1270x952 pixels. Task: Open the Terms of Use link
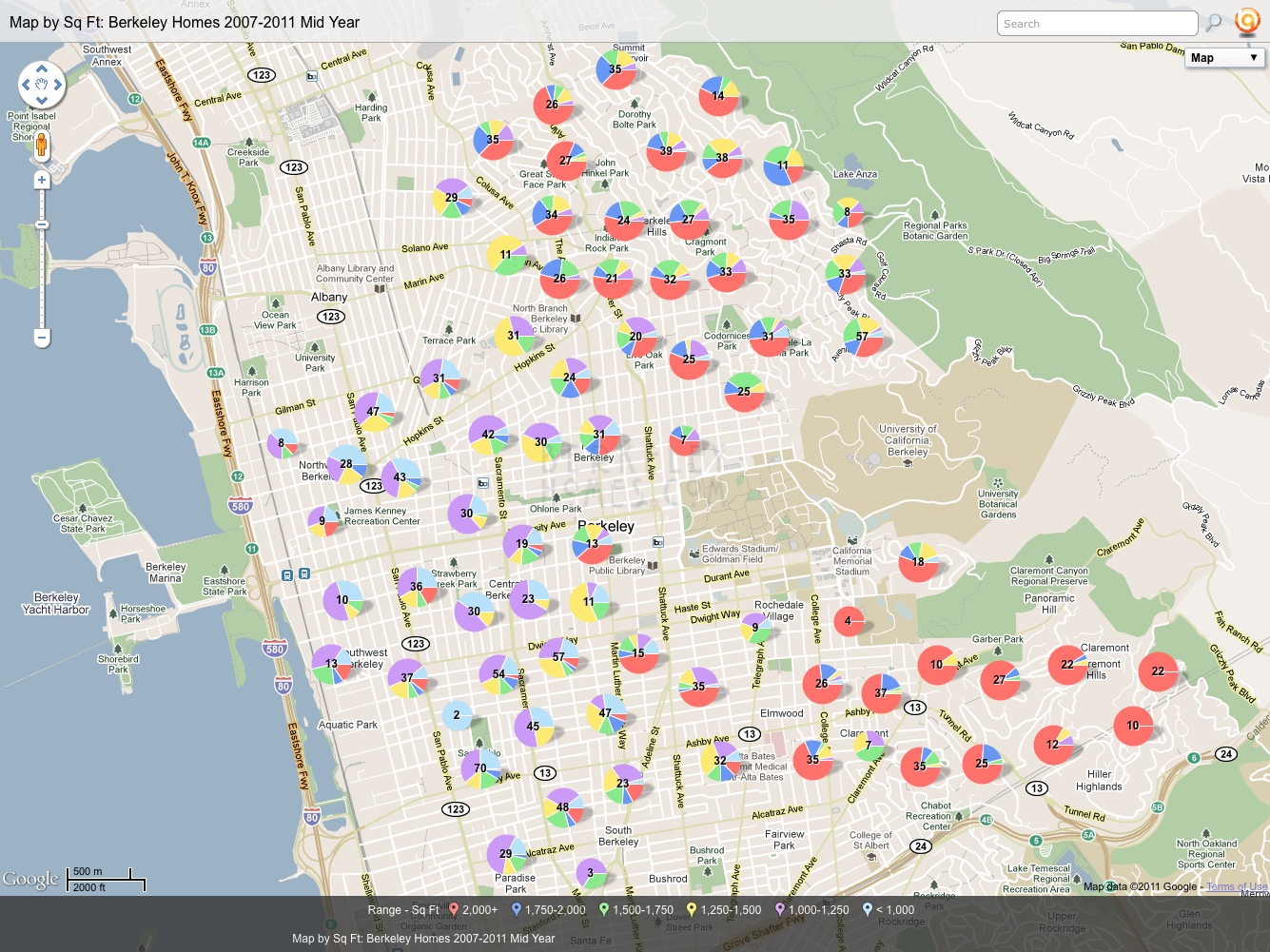tap(1237, 886)
